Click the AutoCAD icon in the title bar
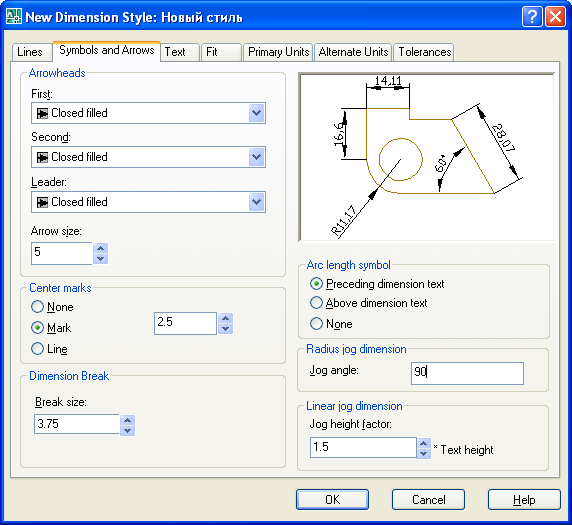 14,16
